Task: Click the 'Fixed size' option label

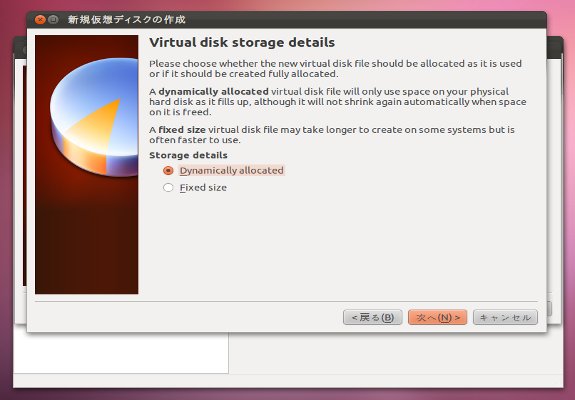Action: 203,187
